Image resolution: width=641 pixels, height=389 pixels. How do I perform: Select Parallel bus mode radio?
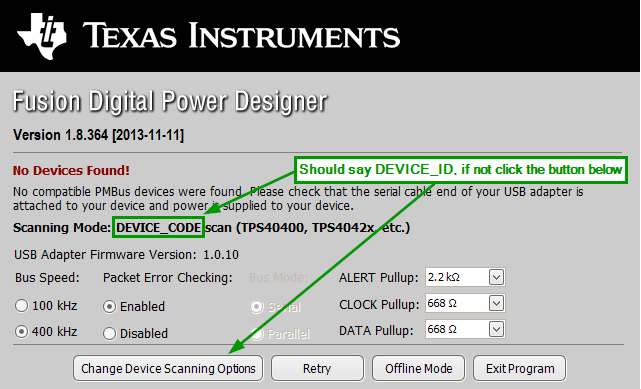tap(256, 334)
